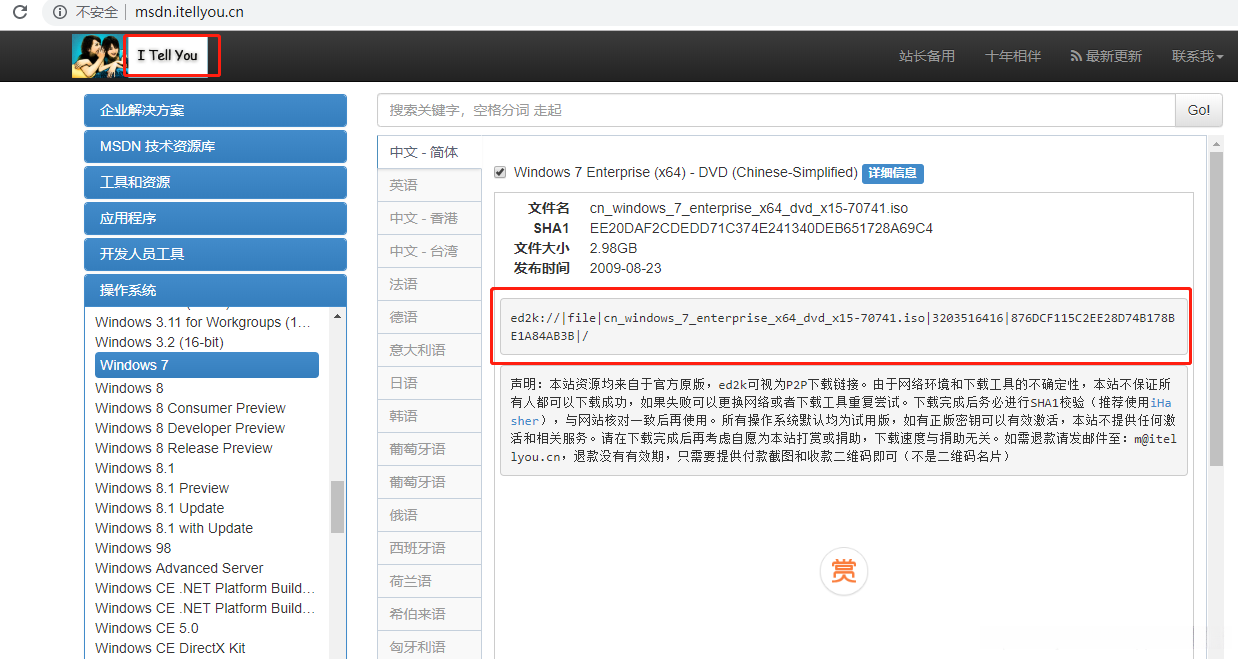Switch to the 韩语 language tab
Viewport: 1238px width, 659px height.
429,416
